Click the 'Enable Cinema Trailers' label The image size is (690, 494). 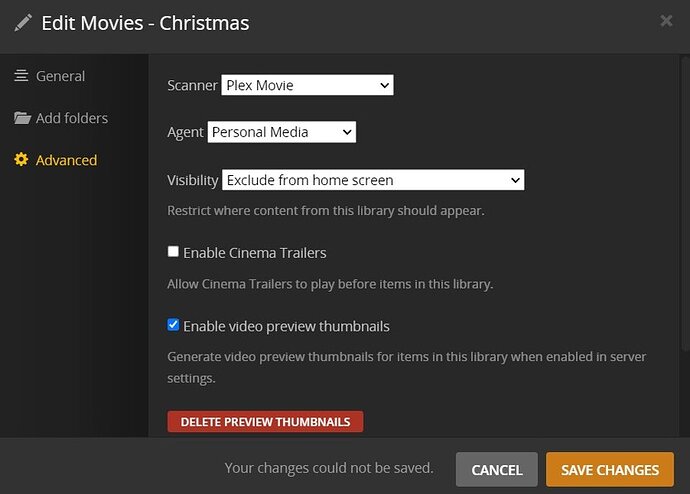click(255, 253)
